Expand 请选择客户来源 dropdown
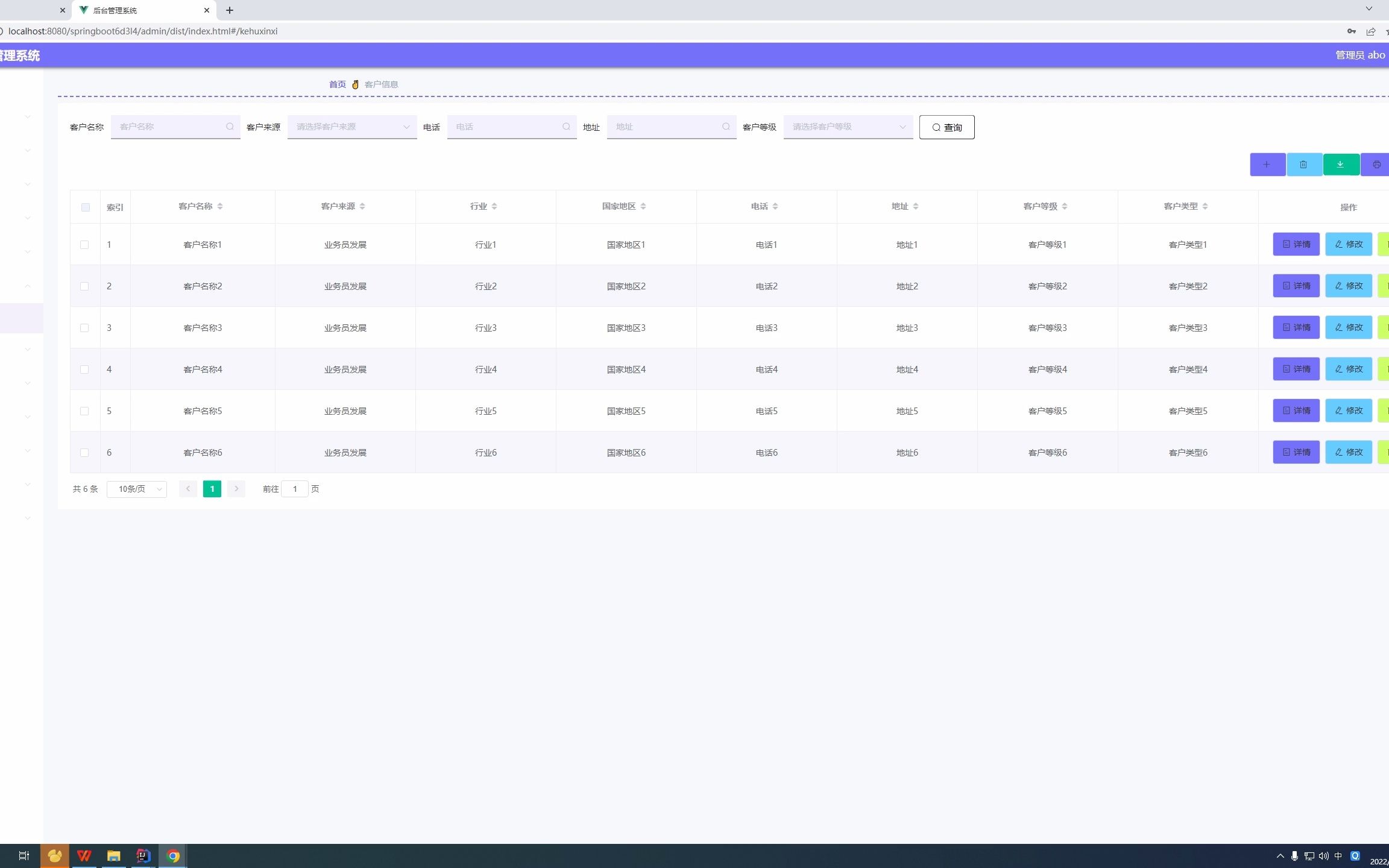 [x=351, y=127]
